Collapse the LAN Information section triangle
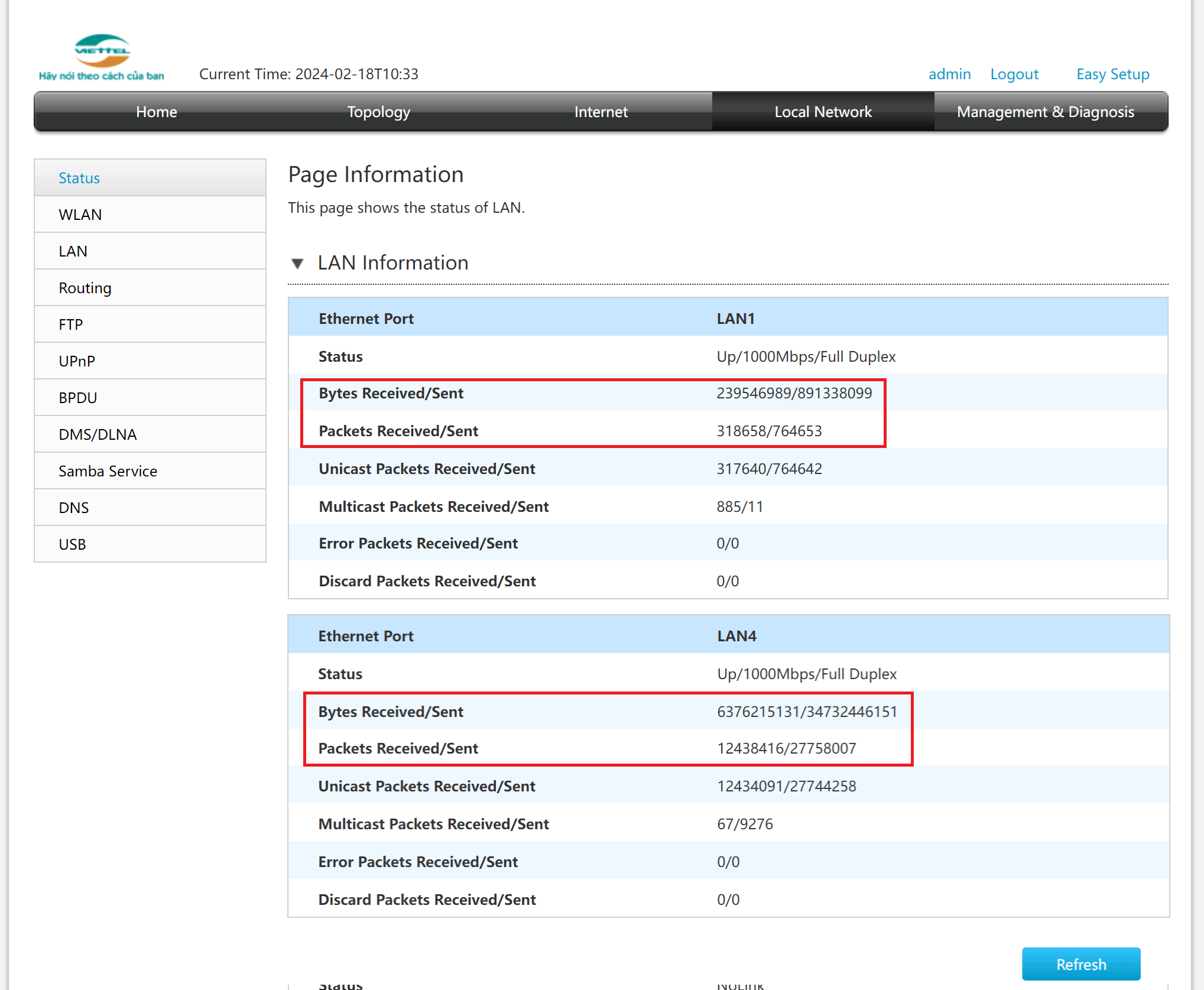The image size is (1204, 990). [x=297, y=263]
